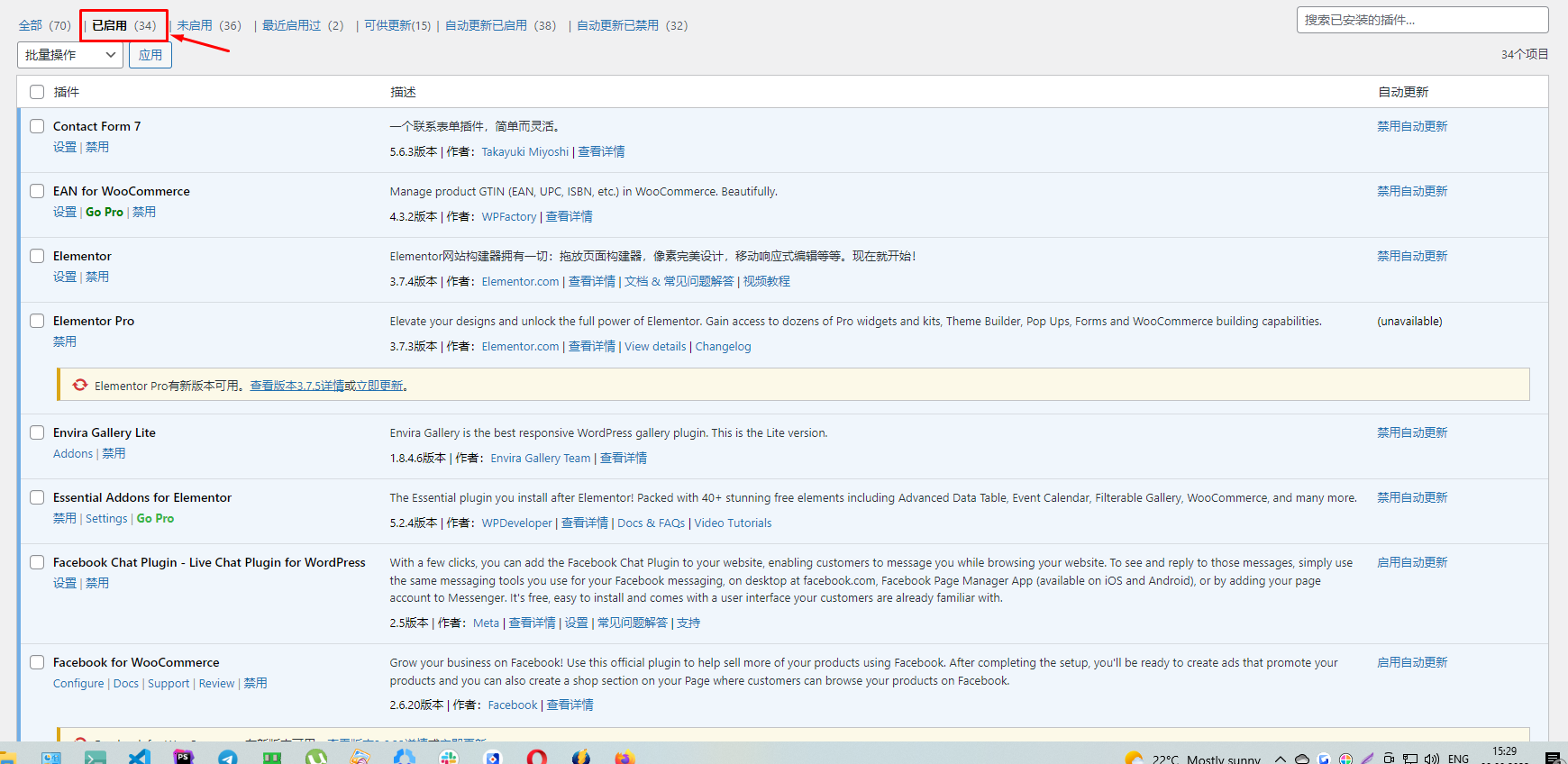Show hidden system tray icons
1568x764 pixels.
[1280, 759]
